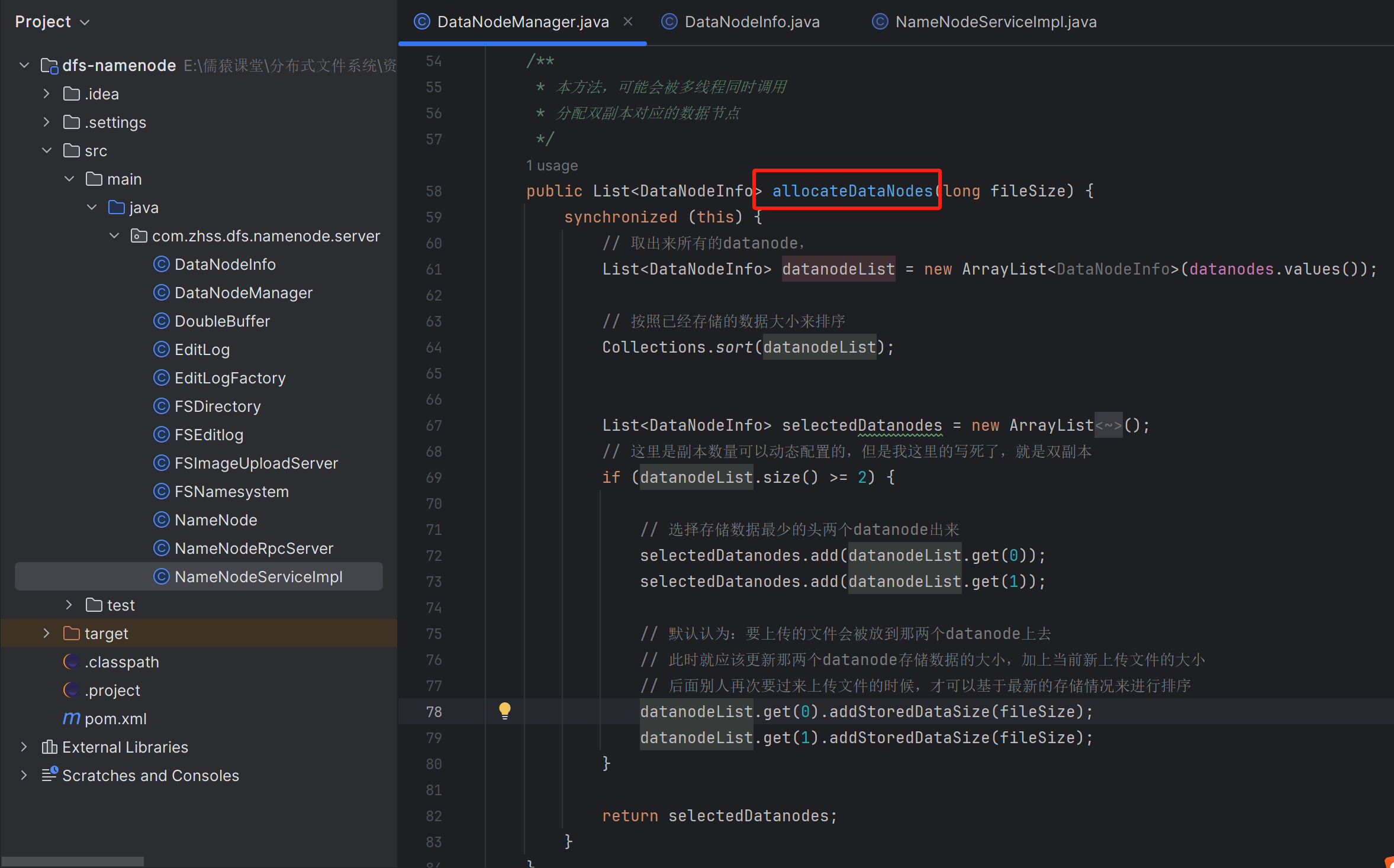The width and height of the screenshot is (1394, 868).
Task: Click the NameNode class icon
Action: click(x=162, y=519)
